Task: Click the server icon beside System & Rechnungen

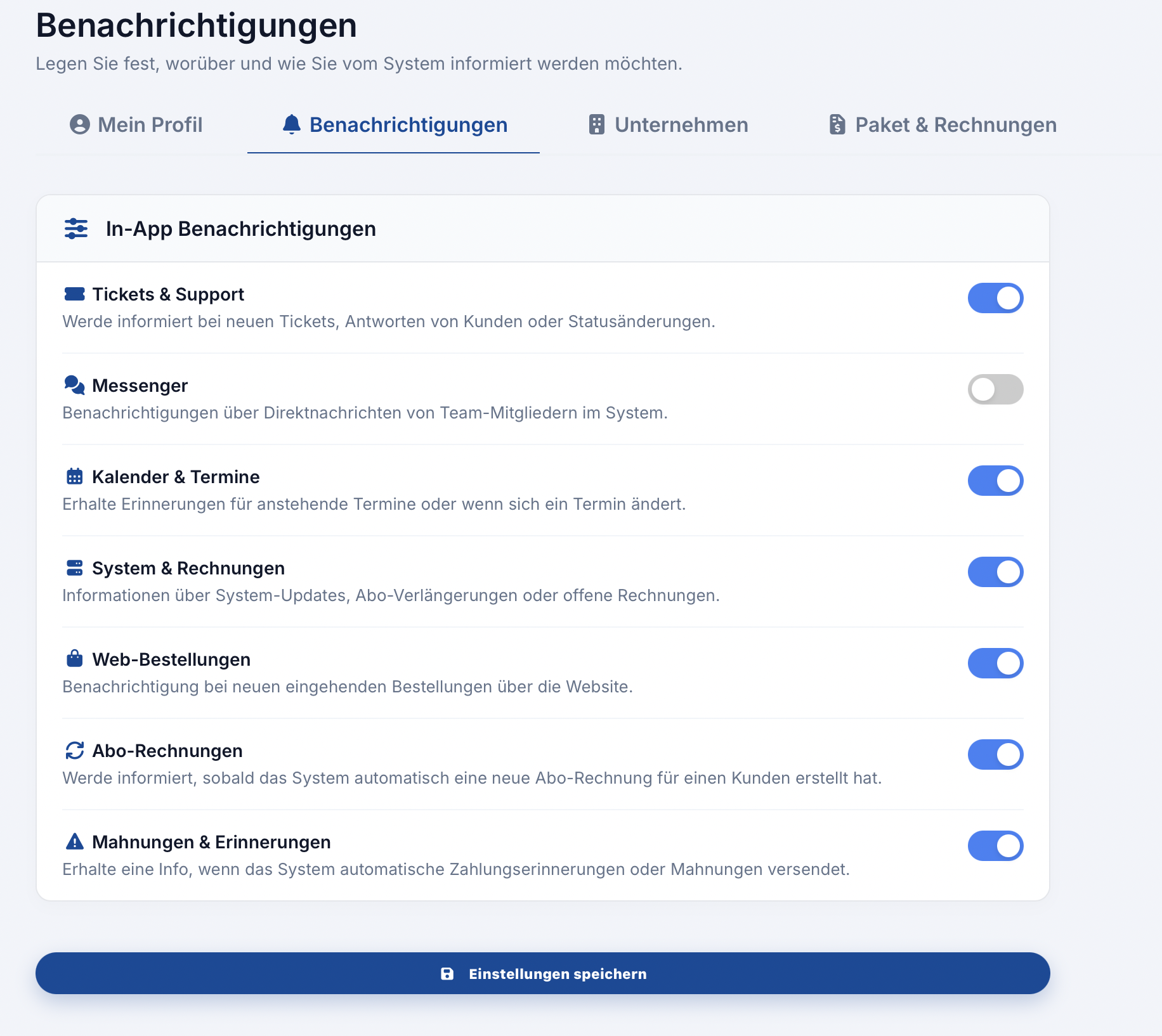Action: click(x=75, y=567)
